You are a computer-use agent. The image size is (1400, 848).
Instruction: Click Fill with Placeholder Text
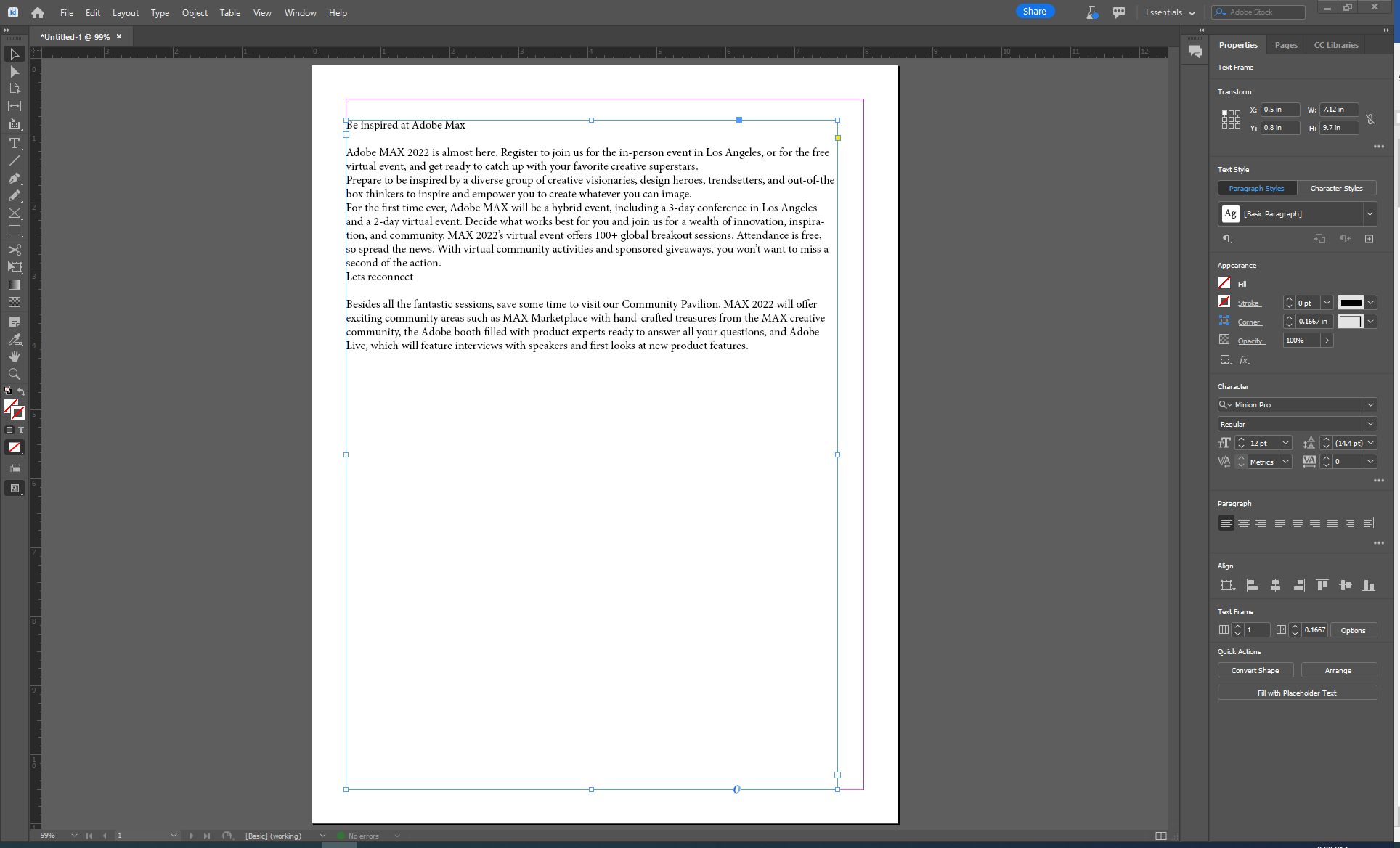pyautogui.click(x=1297, y=692)
